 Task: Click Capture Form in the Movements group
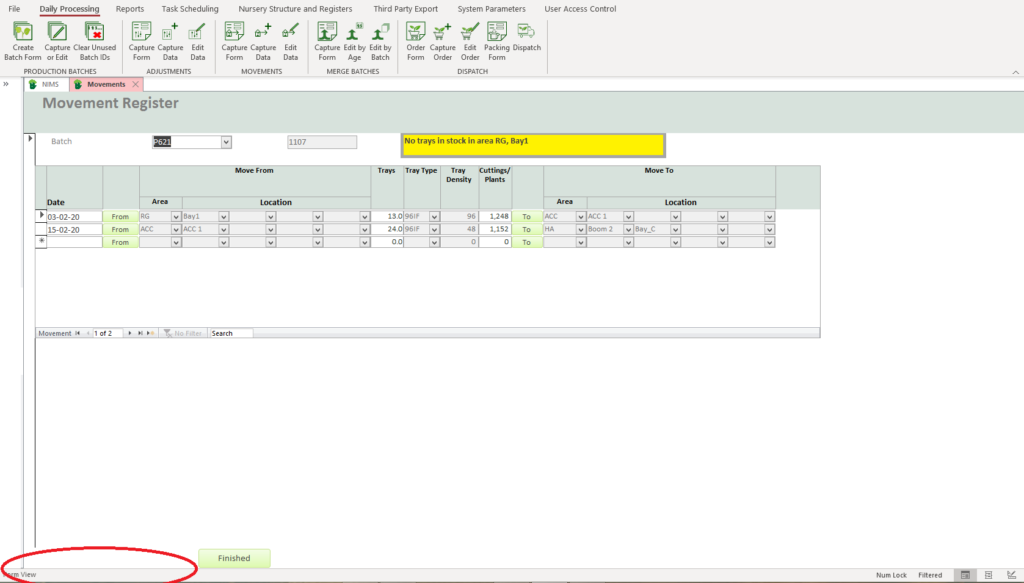(234, 40)
